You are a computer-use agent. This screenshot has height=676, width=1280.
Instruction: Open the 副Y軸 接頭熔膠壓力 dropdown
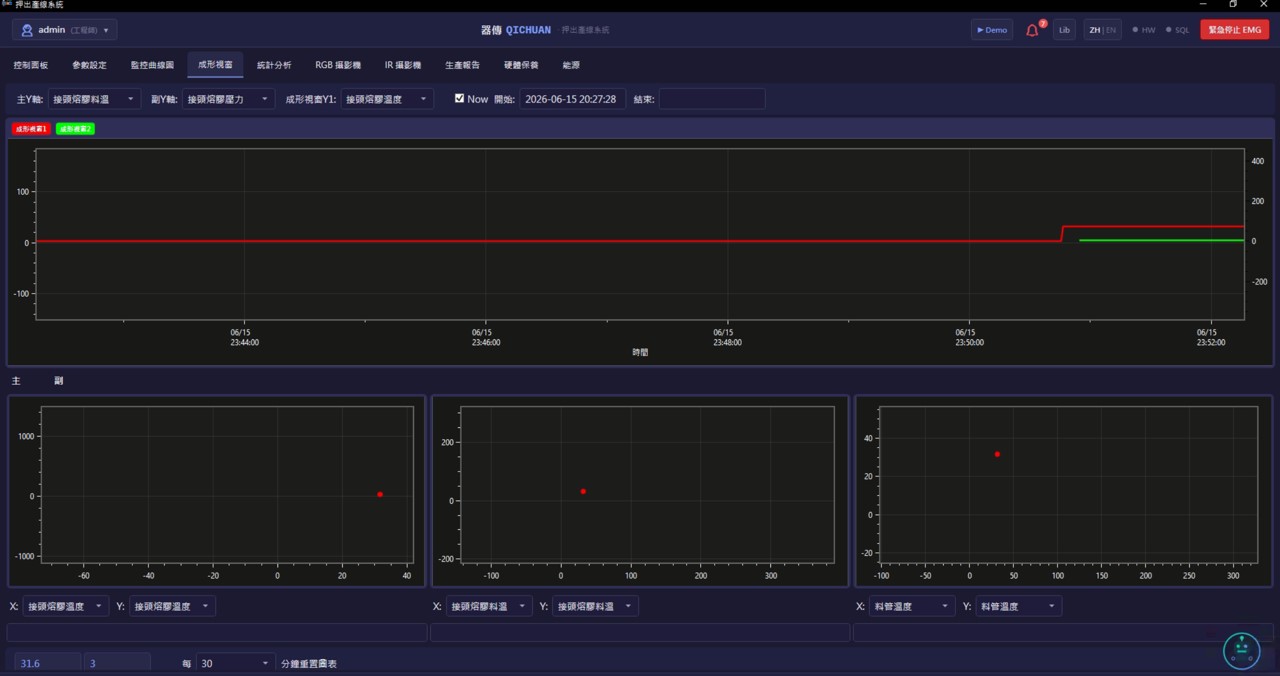click(x=228, y=99)
